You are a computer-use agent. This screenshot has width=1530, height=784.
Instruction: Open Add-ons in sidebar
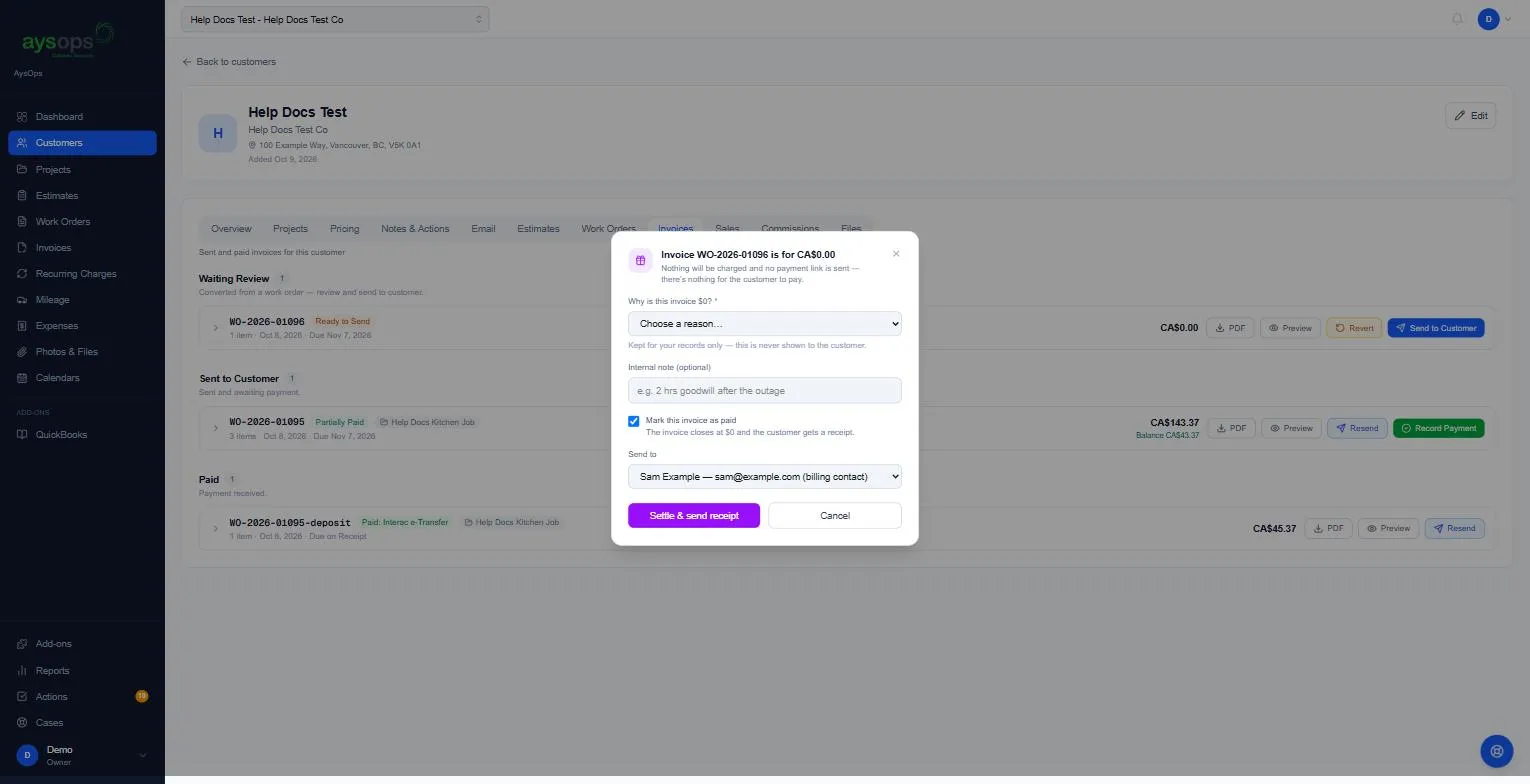point(82,644)
